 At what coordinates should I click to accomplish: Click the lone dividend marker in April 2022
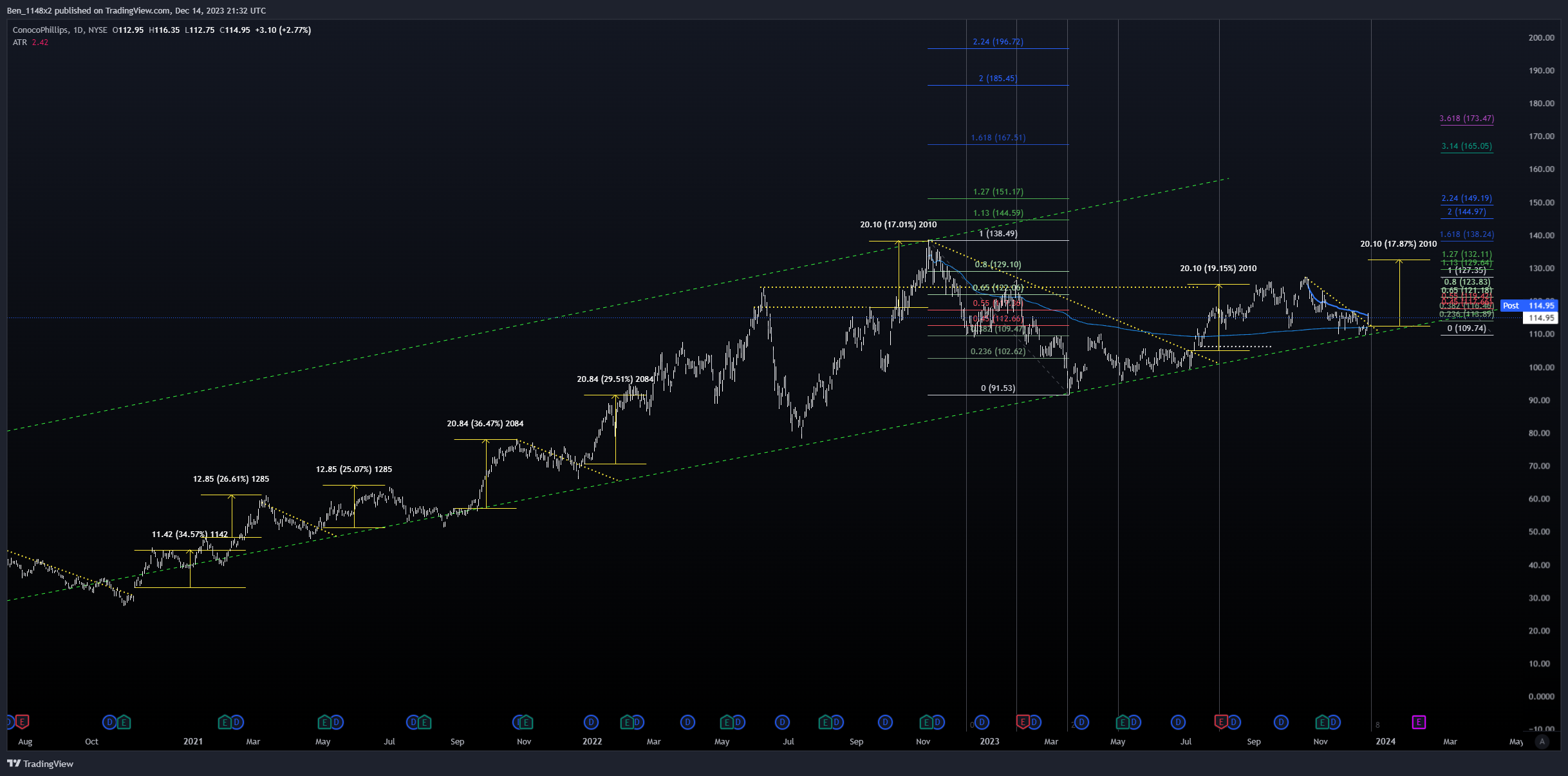(x=687, y=722)
